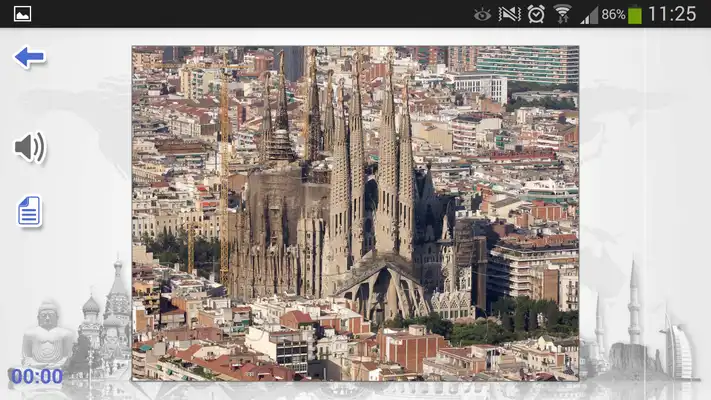Screen dimensions: 711x400
Task: Tap the speaker audio icon
Action: click(30, 147)
